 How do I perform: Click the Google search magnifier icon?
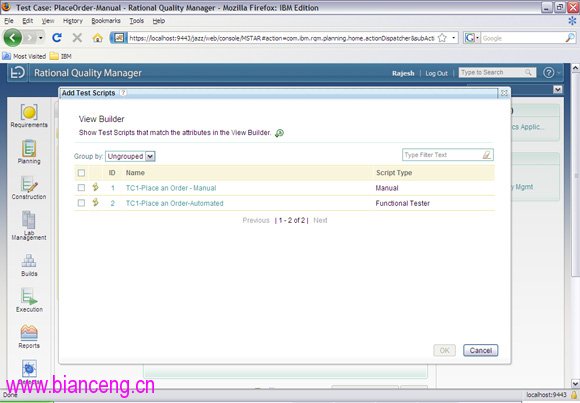[570, 37]
